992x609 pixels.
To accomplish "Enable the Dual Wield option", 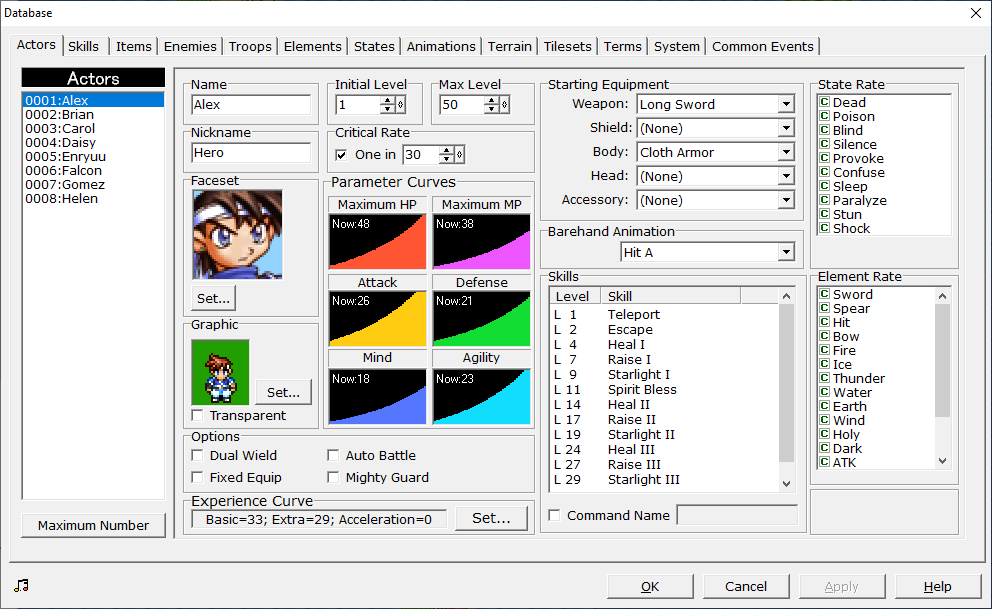I will tap(198, 456).
